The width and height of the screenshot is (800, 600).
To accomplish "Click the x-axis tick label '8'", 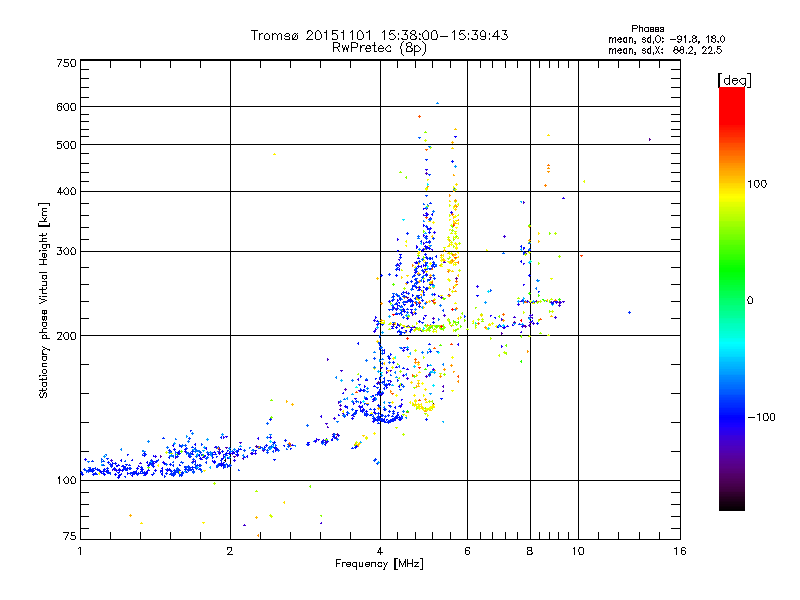I will (x=530, y=551).
